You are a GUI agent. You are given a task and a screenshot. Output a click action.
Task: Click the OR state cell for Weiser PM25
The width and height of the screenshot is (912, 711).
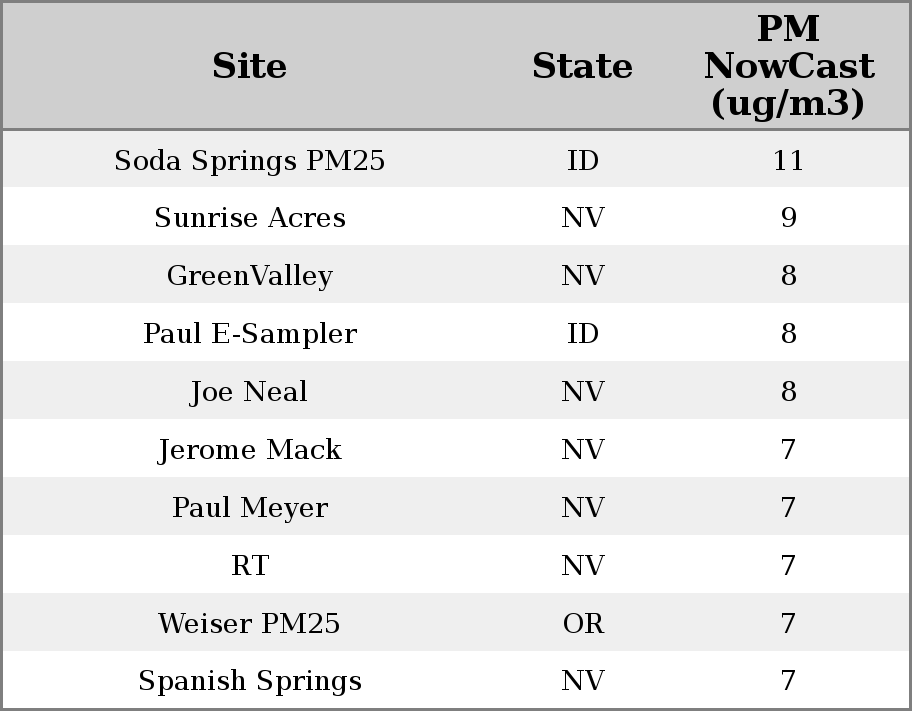[583, 624]
